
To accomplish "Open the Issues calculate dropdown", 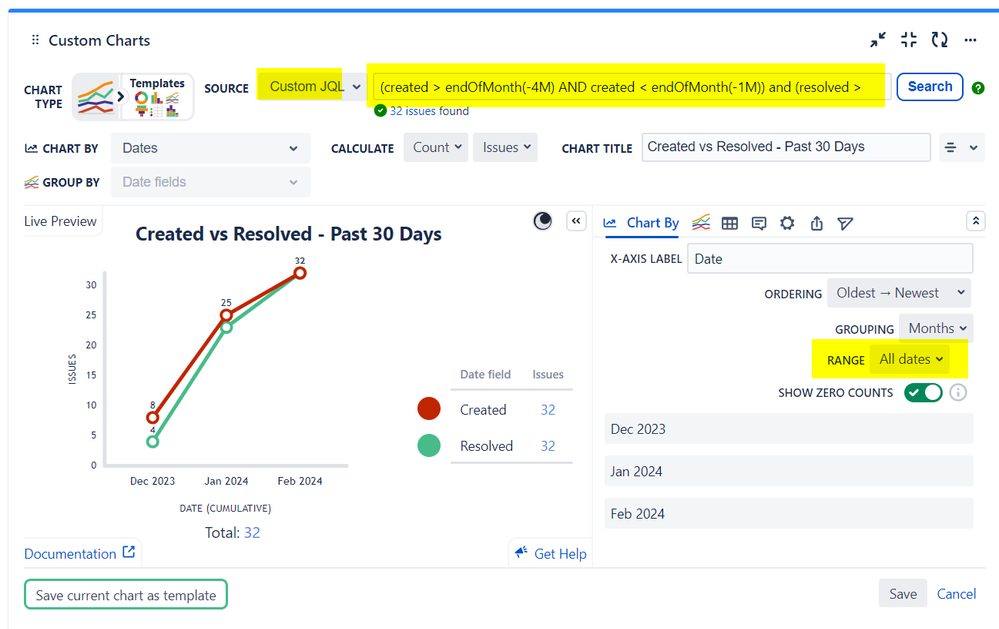I will [x=505, y=148].
